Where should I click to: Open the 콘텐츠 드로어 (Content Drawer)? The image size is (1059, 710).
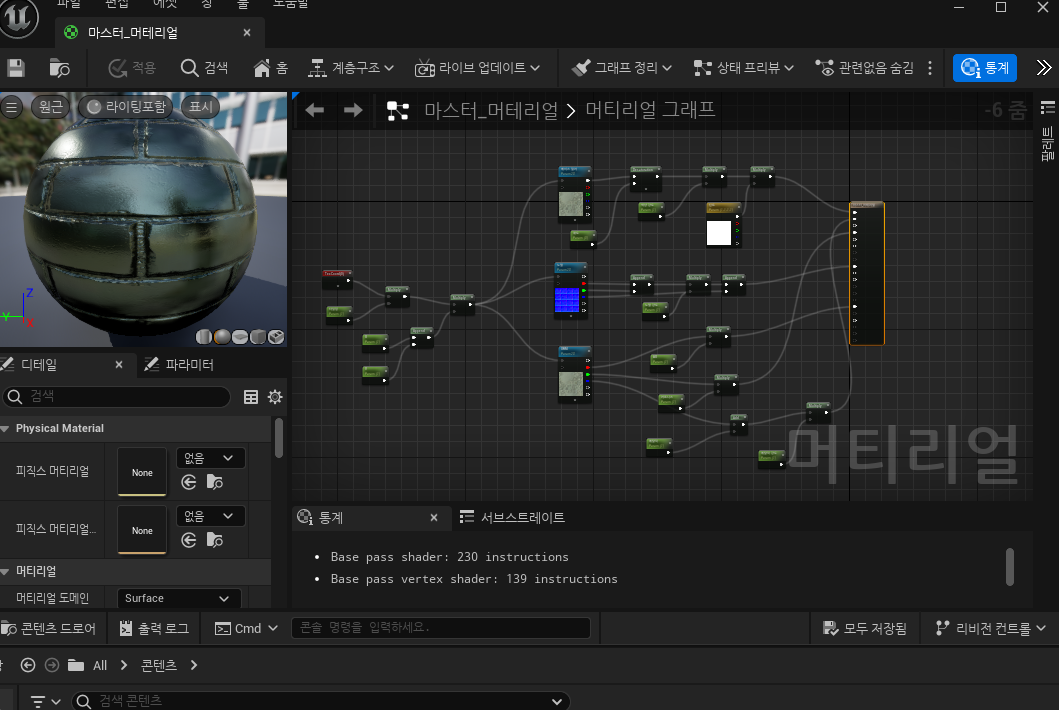pos(49,628)
